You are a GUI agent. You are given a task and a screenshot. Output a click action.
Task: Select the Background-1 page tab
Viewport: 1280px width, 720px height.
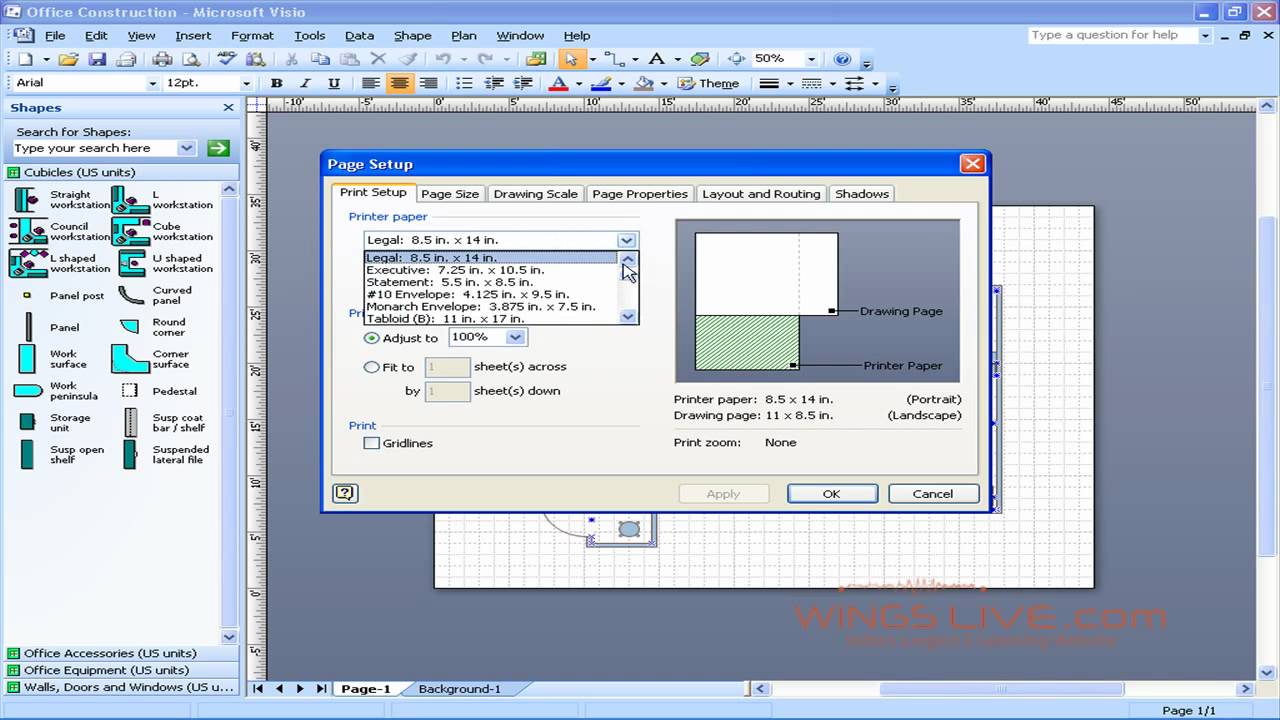click(459, 689)
